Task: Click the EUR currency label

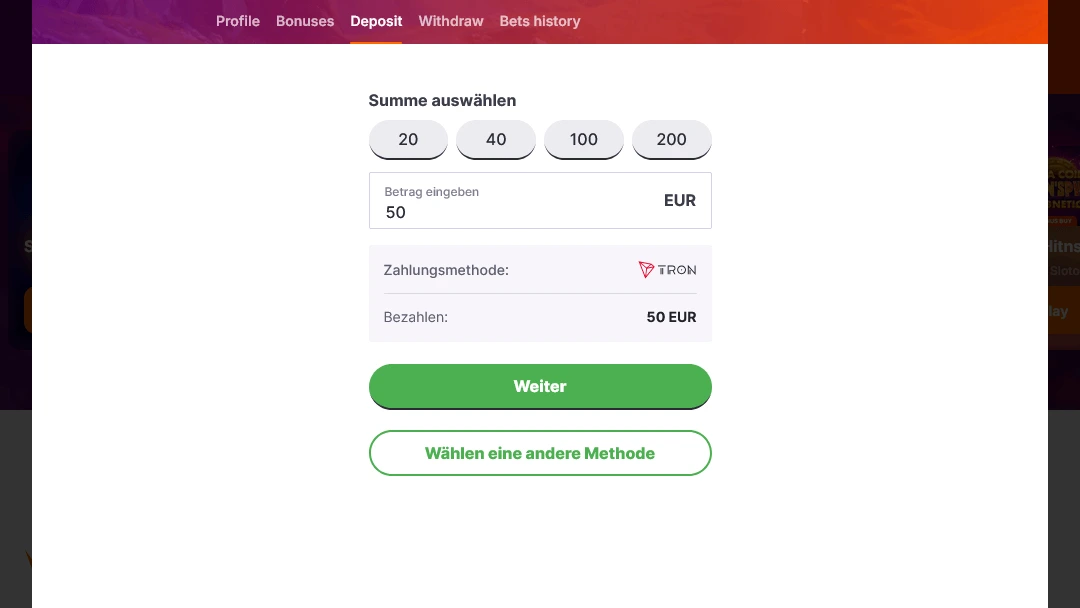Action: tap(680, 200)
